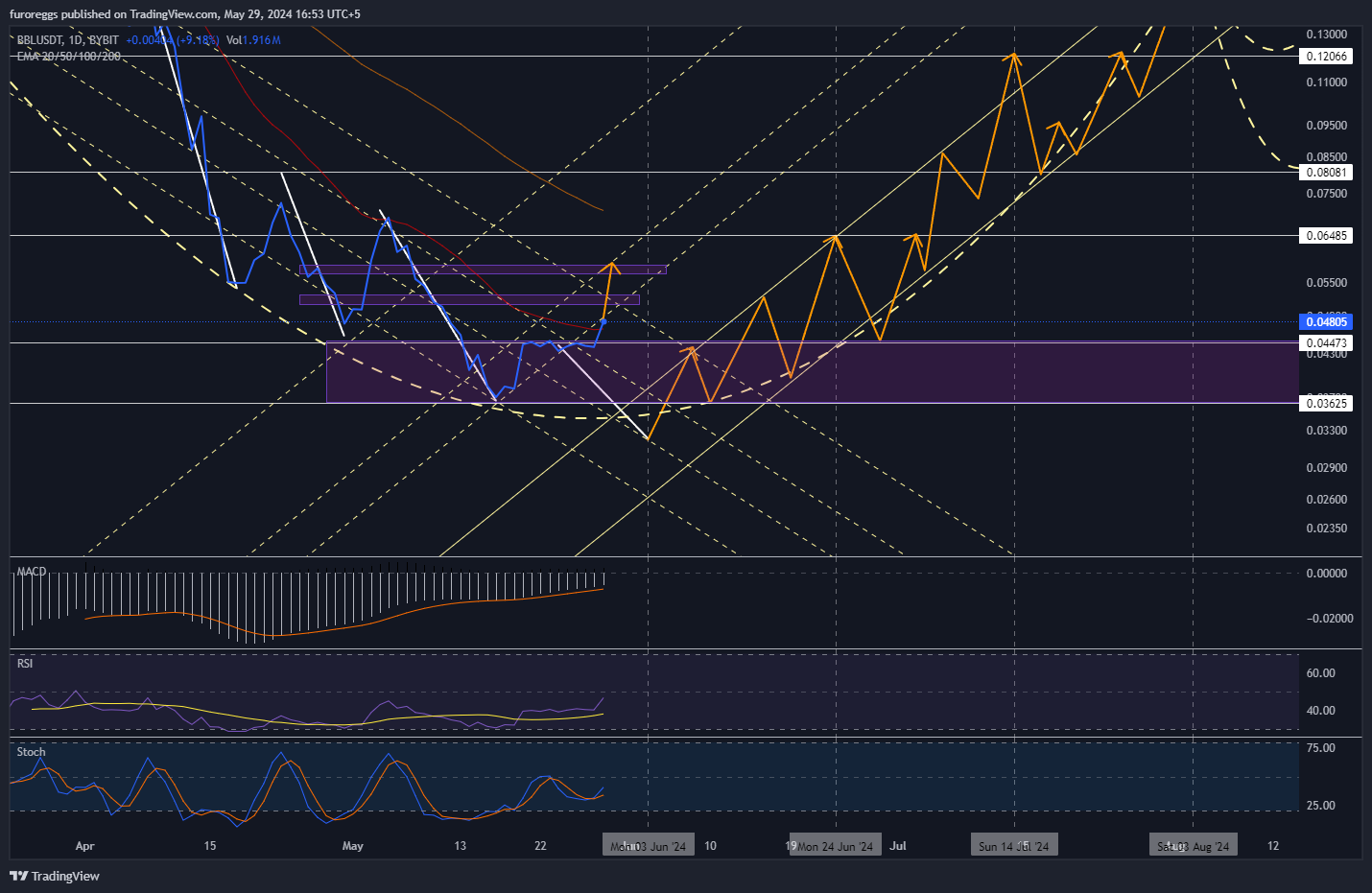1372x893 pixels.
Task: Click the 0.00000 value on the MACD scale
Action: [1327, 574]
